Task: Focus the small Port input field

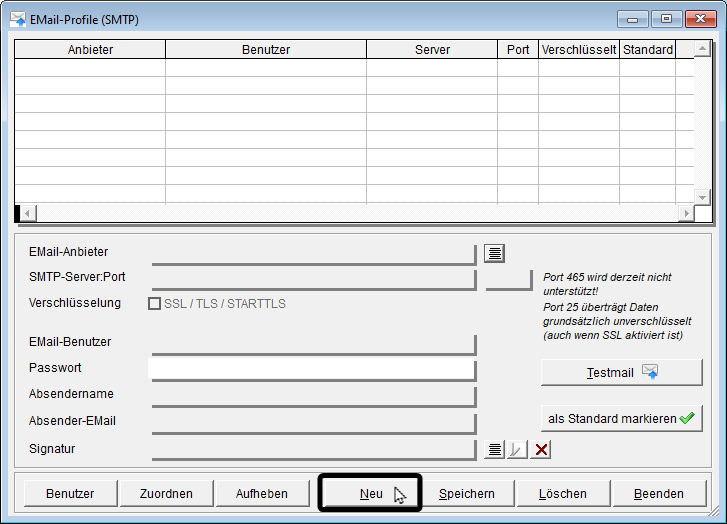Action: [509, 279]
